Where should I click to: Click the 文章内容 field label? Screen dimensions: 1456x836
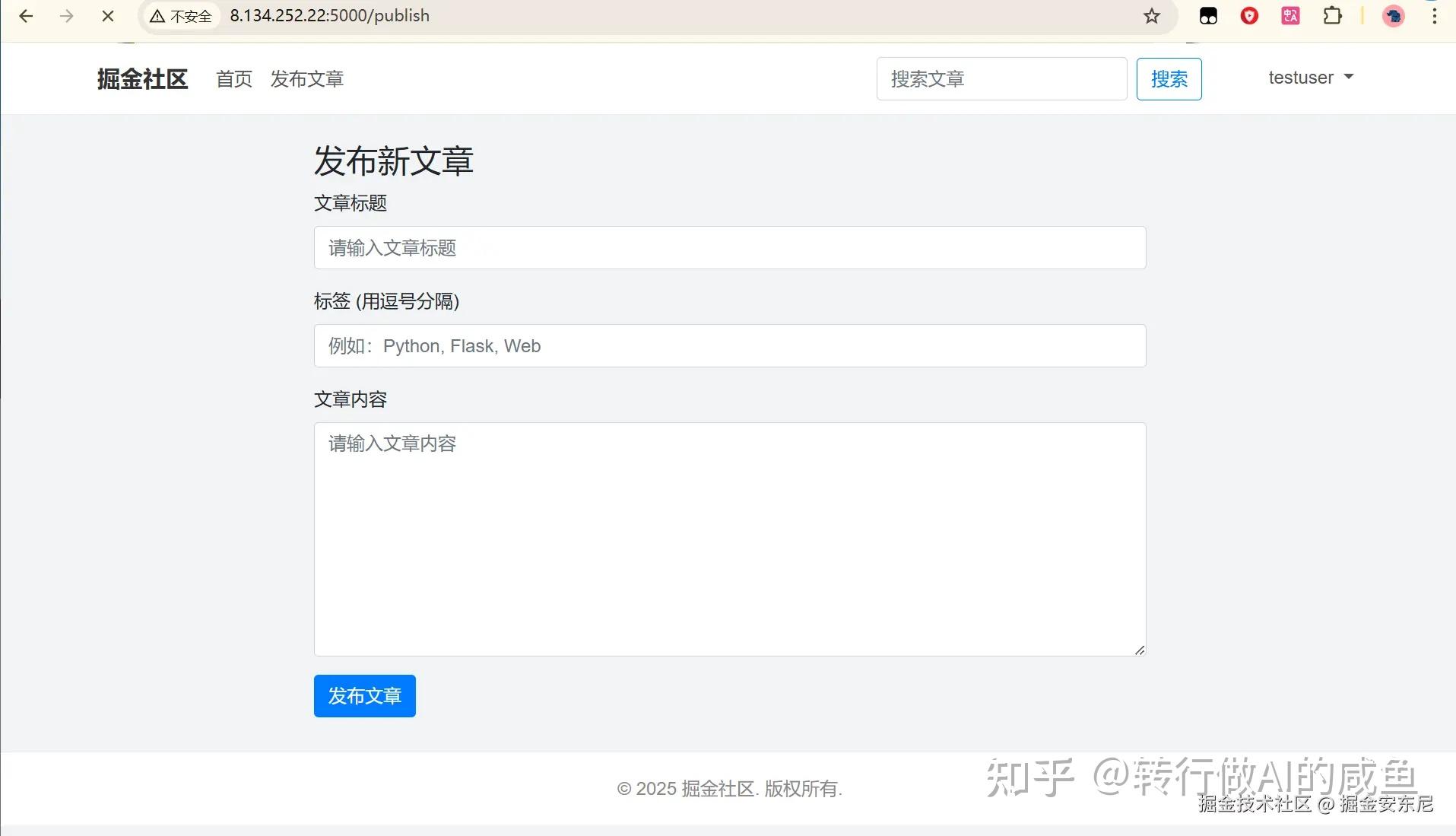tap(351, 399)
